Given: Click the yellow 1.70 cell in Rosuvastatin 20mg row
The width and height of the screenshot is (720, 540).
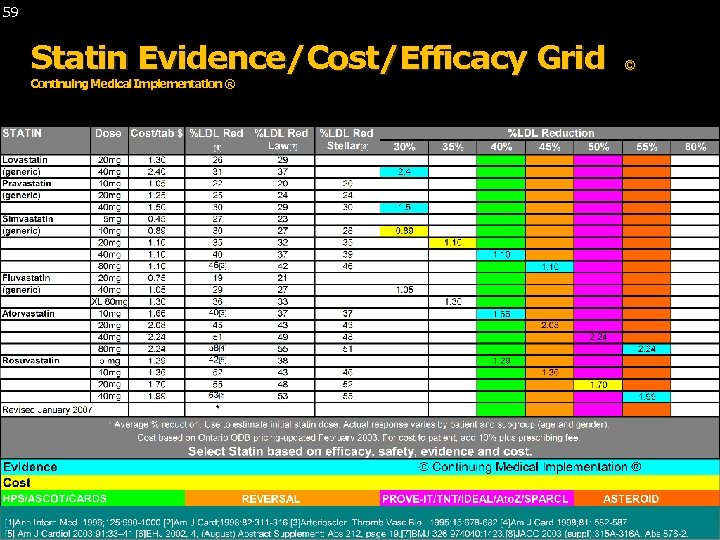Looking at the screenshot, I should click(598, 384).
